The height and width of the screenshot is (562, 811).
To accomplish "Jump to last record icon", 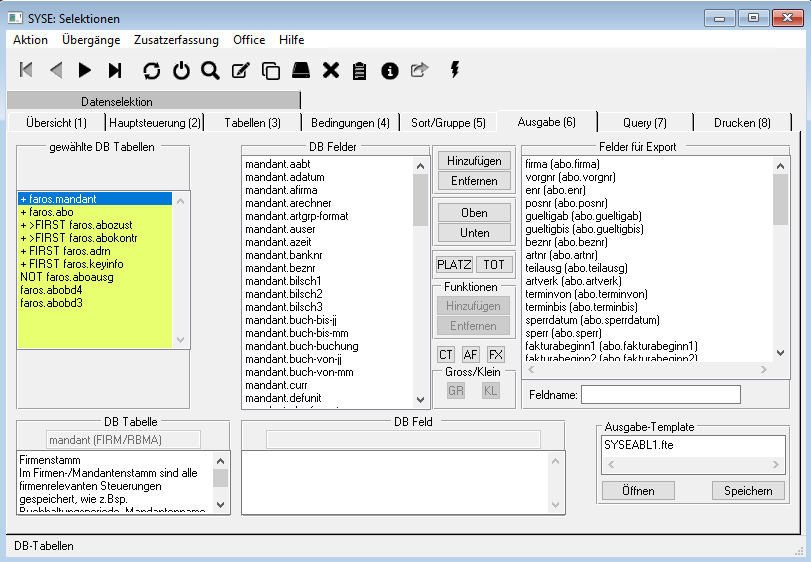I will coord(115,70).
